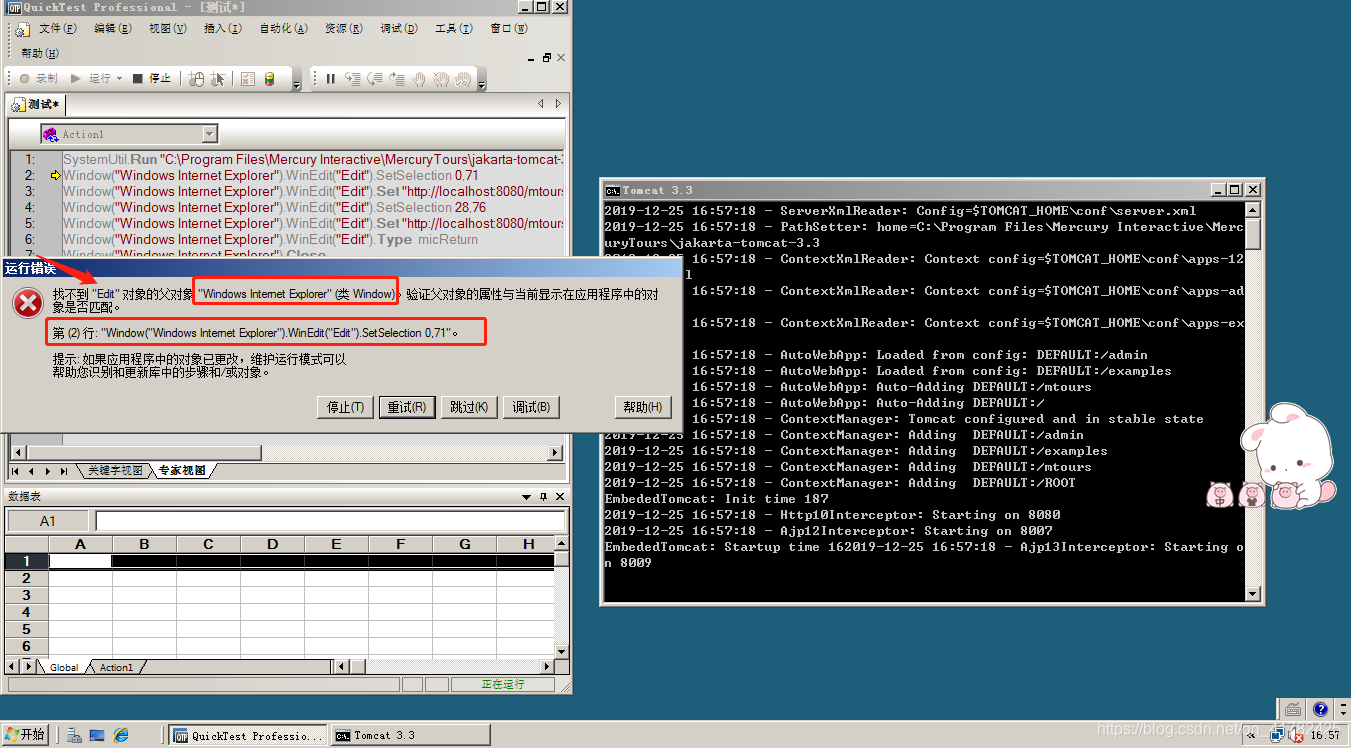Screen dimensions: 1351x748
Task: Select row 3 header in data table
Action: pos(27,595)
